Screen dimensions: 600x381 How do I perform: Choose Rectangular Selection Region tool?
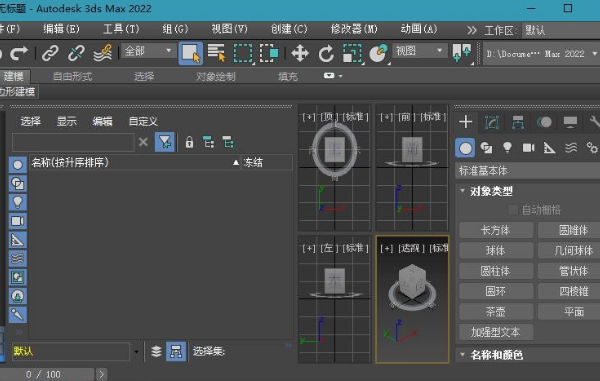point(243,53)
